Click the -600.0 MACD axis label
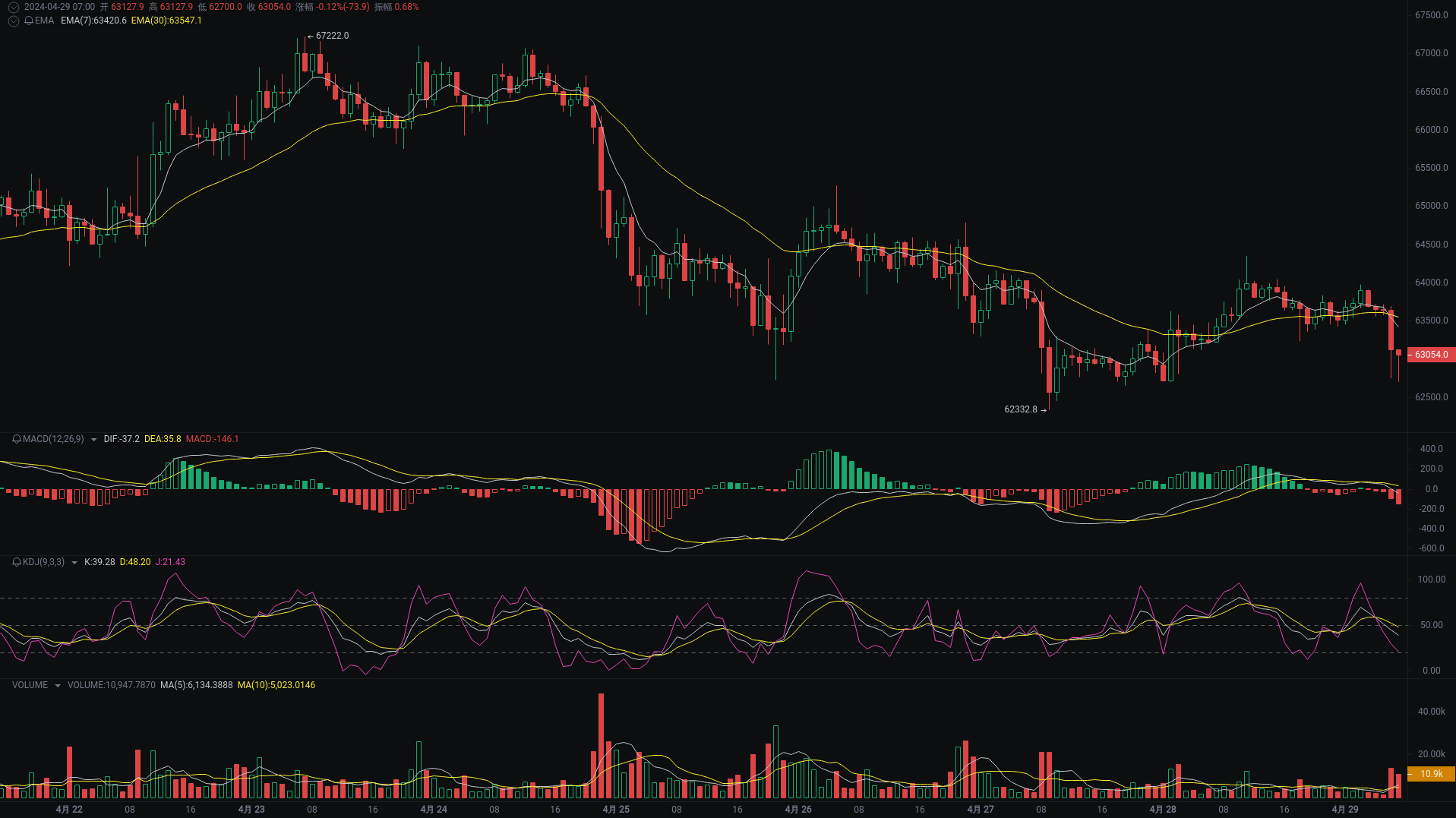1456x818 pixels. click(x=1431, y=548)
